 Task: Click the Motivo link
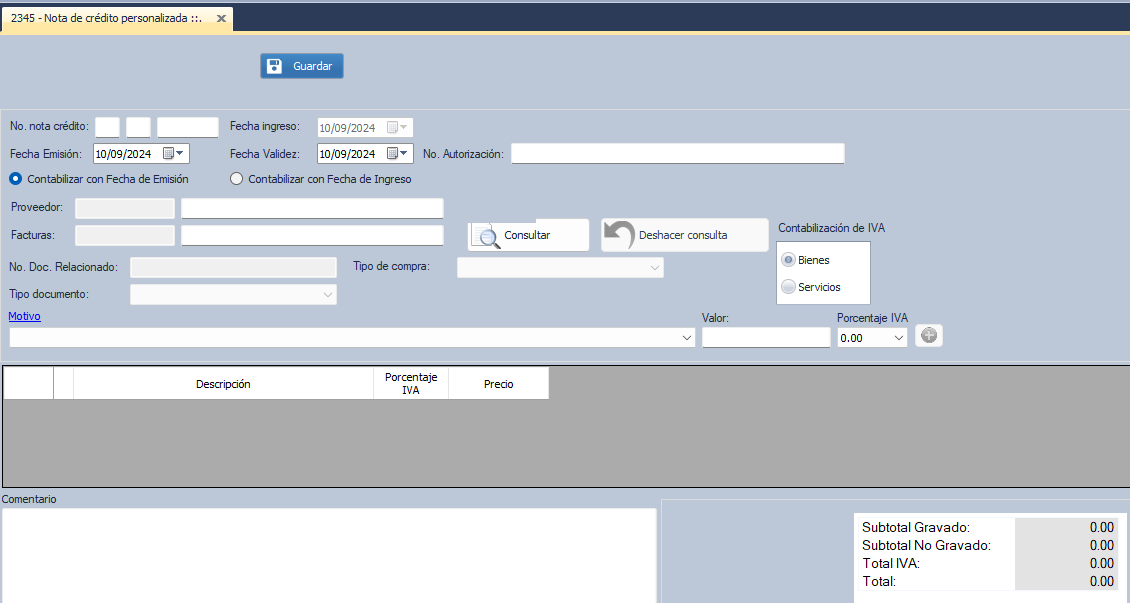point(24,316)
